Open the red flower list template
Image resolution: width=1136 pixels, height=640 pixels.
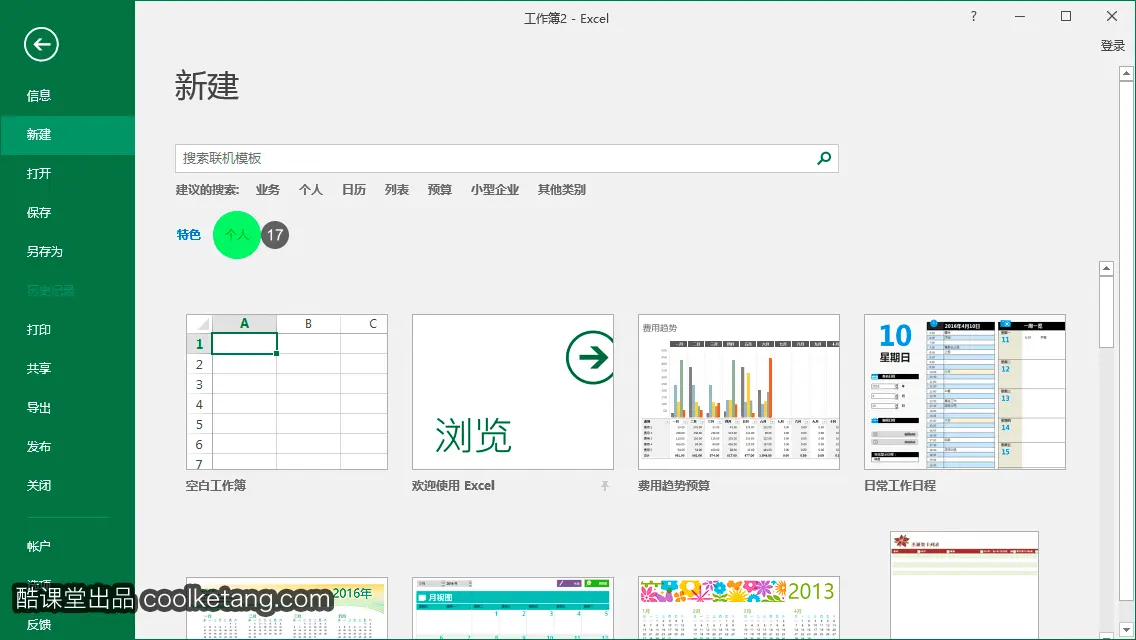(x=964, y=586)
